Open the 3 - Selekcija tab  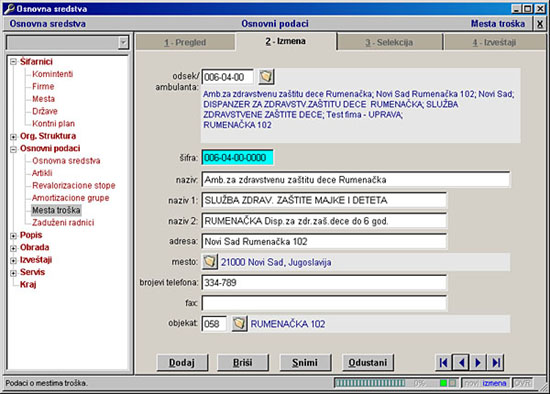click(x=389, y=42)
